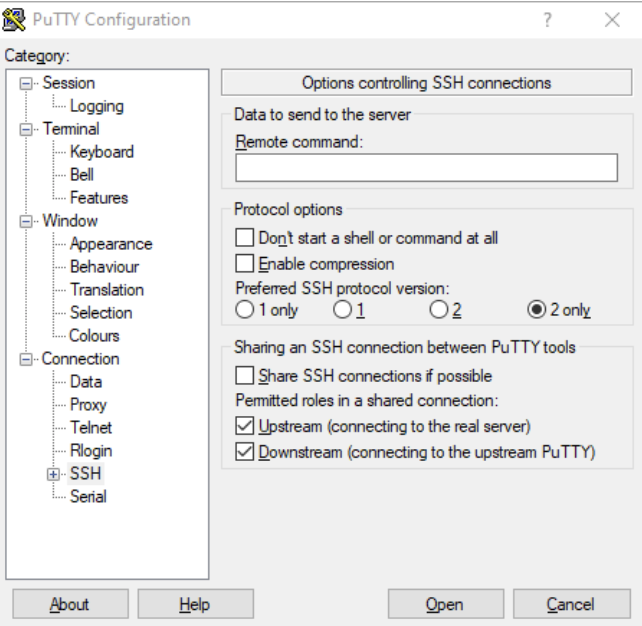Viewport: 642px width, 626px height.
Task: Select SSH protocol version 2
Action: tap(439, 310)
